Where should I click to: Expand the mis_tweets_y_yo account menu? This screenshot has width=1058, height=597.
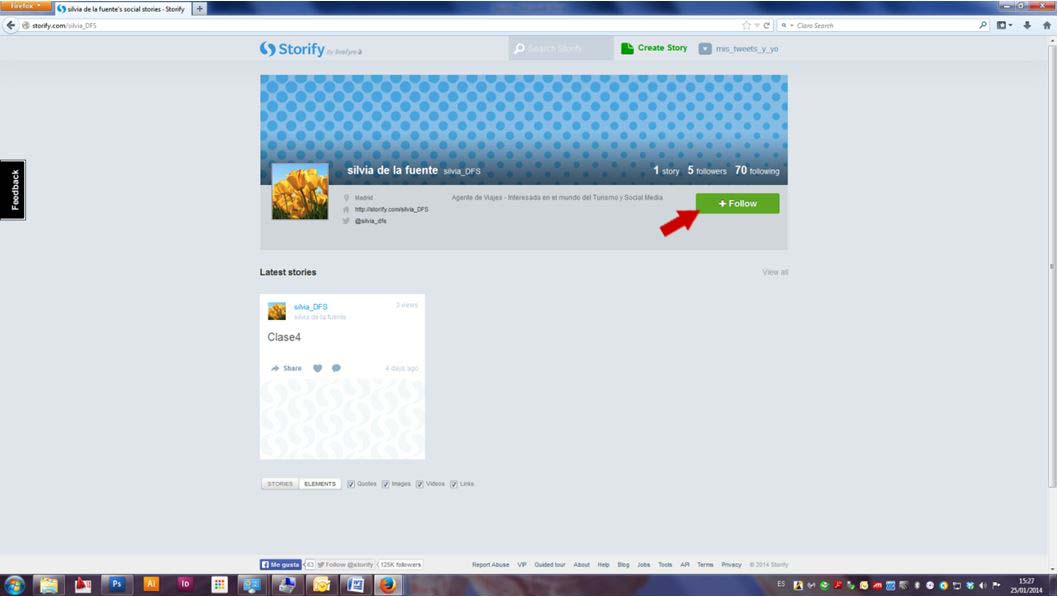point(738,48)
